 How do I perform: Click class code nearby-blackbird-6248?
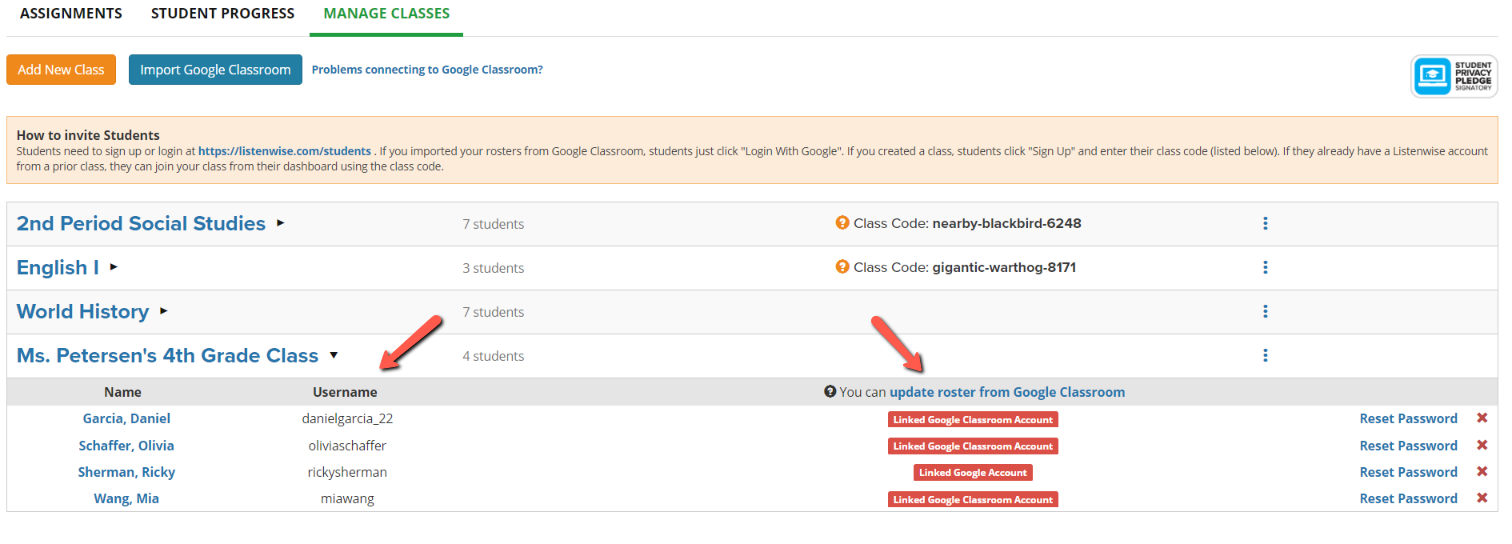[x=1006, y=224]
